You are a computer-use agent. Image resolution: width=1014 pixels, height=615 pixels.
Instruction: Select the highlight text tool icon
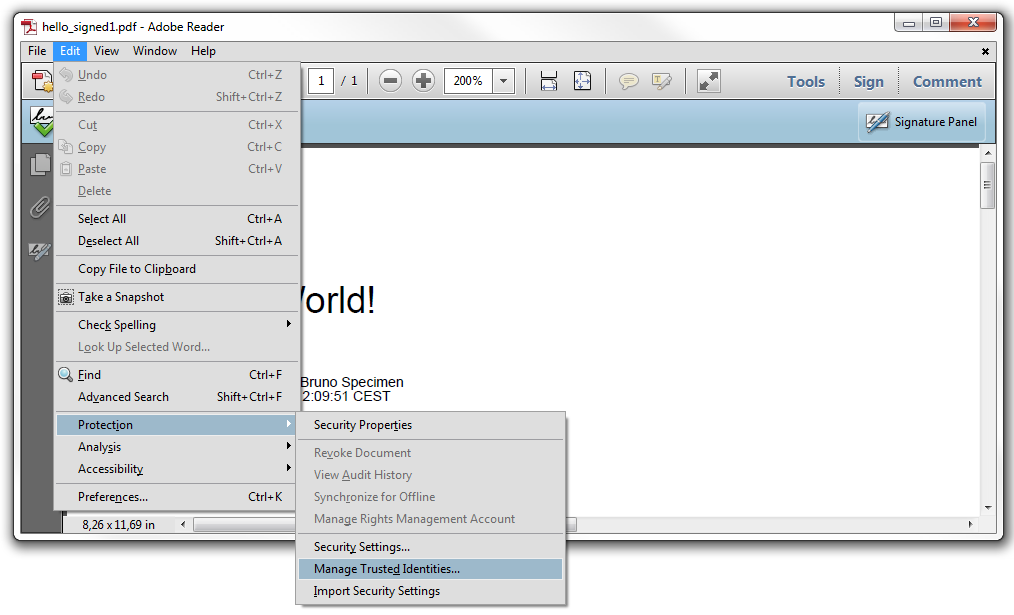[x=662, y=81]
